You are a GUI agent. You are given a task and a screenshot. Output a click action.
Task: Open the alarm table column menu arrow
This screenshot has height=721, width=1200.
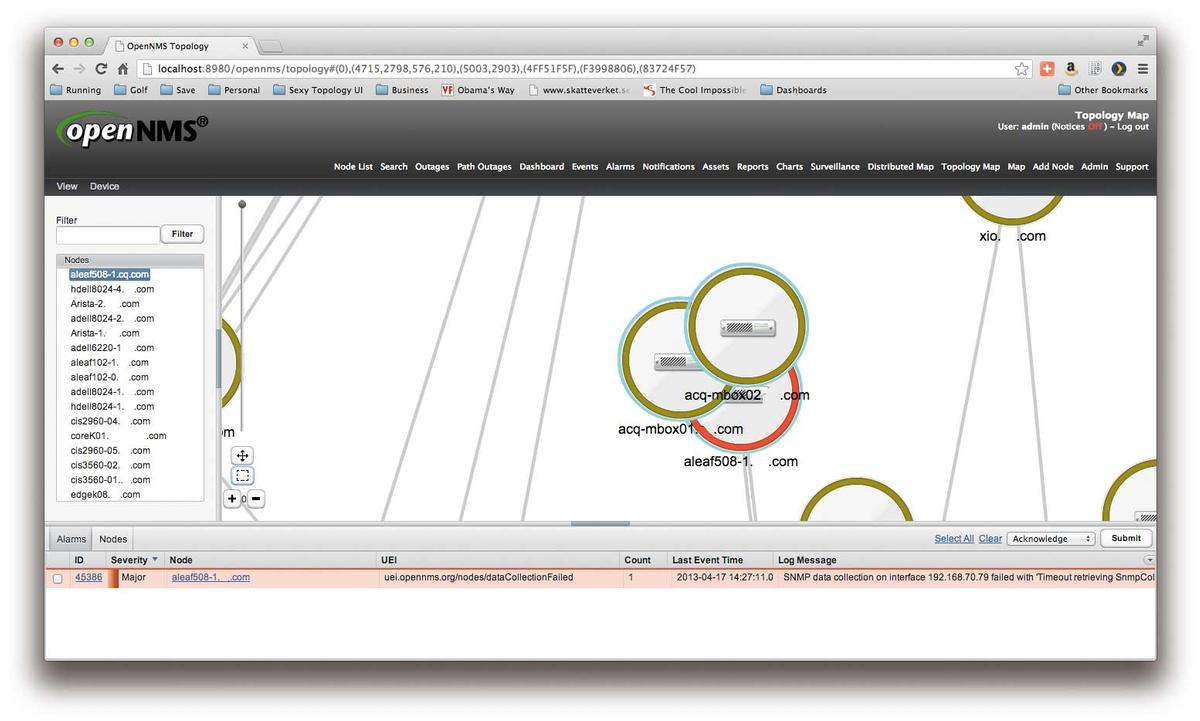tap(1149, 560)
